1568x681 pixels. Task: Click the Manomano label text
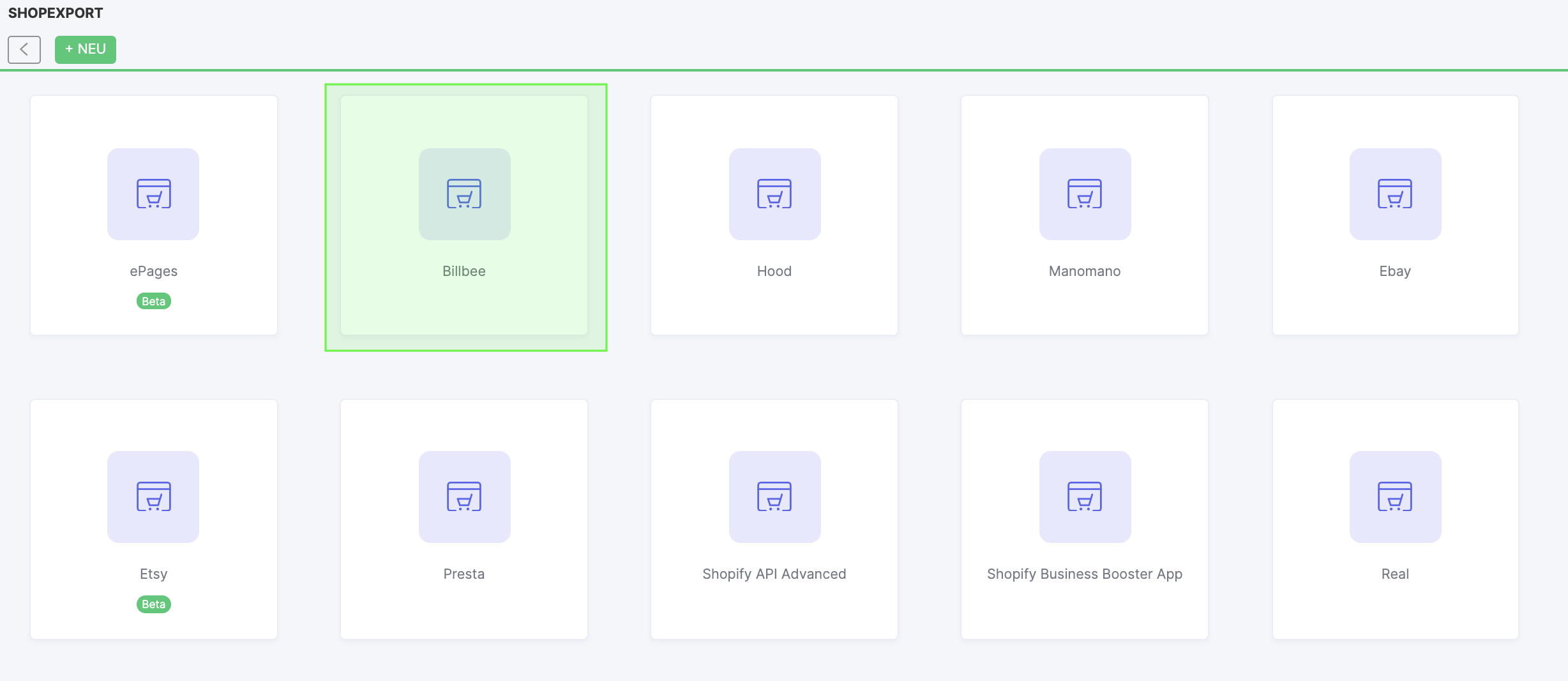1085,272
